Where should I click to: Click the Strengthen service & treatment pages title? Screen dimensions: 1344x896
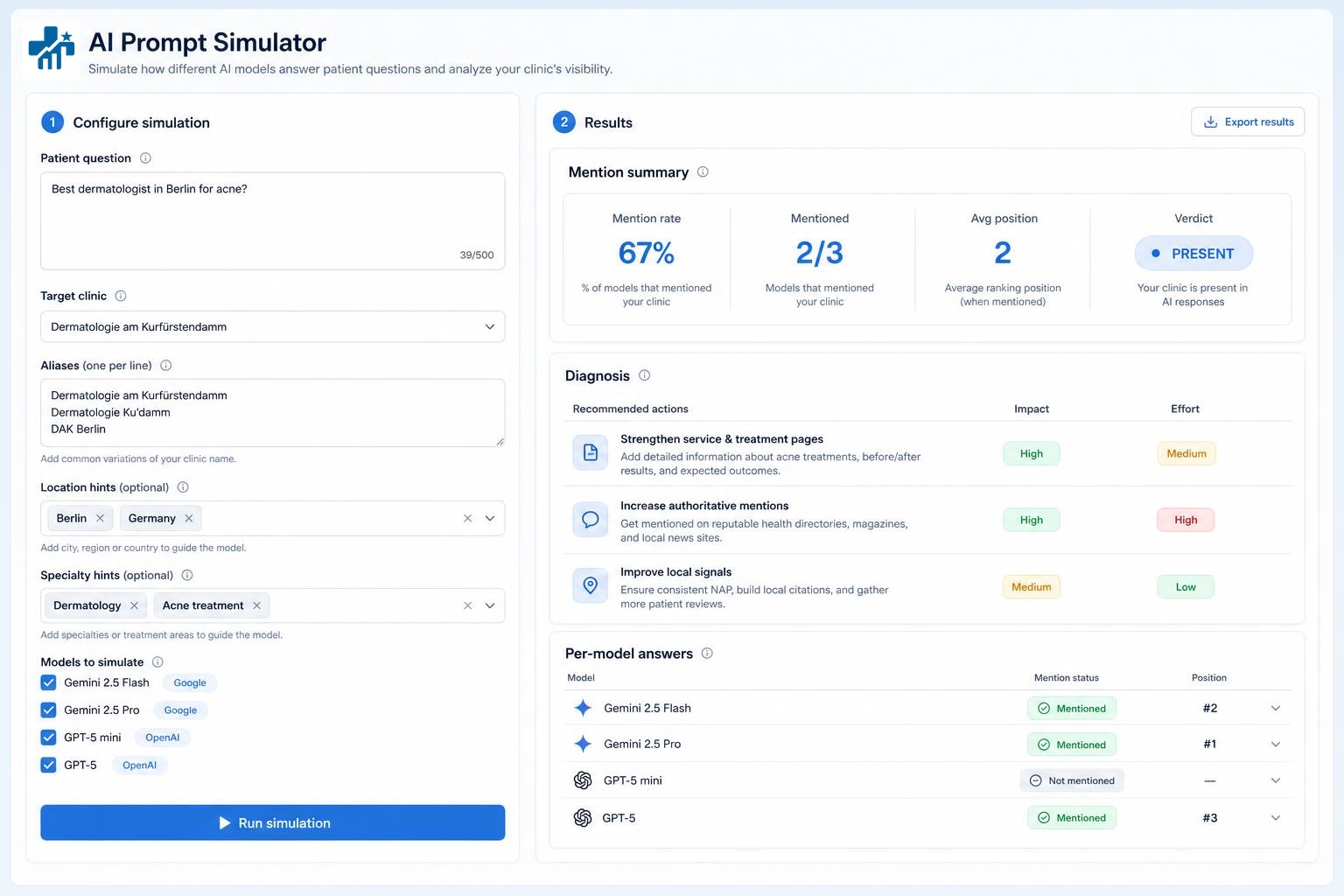(x=722, y=439)
